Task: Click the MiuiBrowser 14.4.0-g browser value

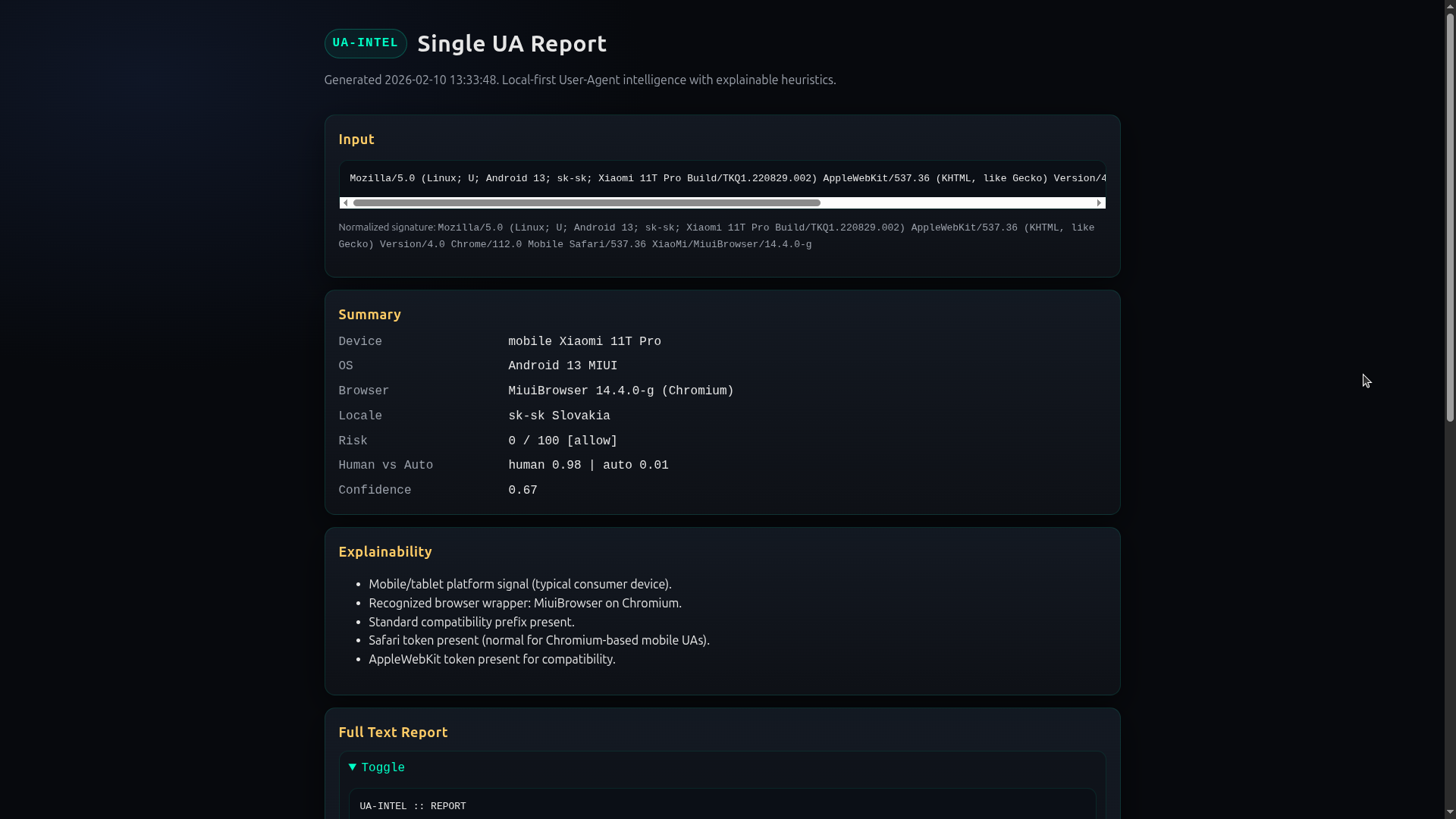Action: point(620,391)
